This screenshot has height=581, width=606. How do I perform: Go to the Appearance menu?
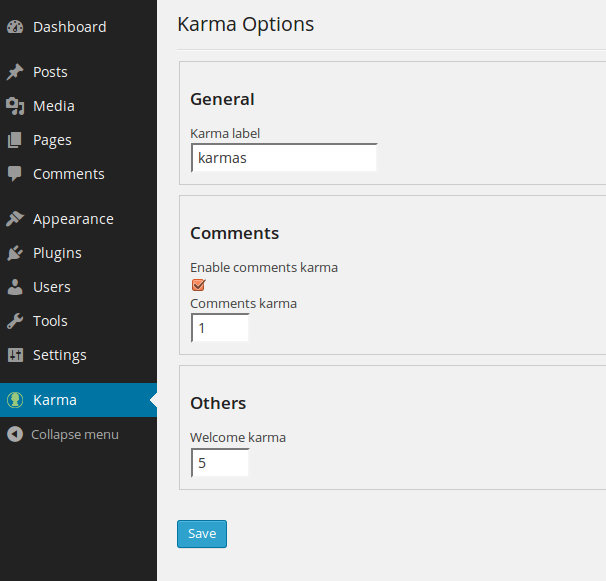78,219
